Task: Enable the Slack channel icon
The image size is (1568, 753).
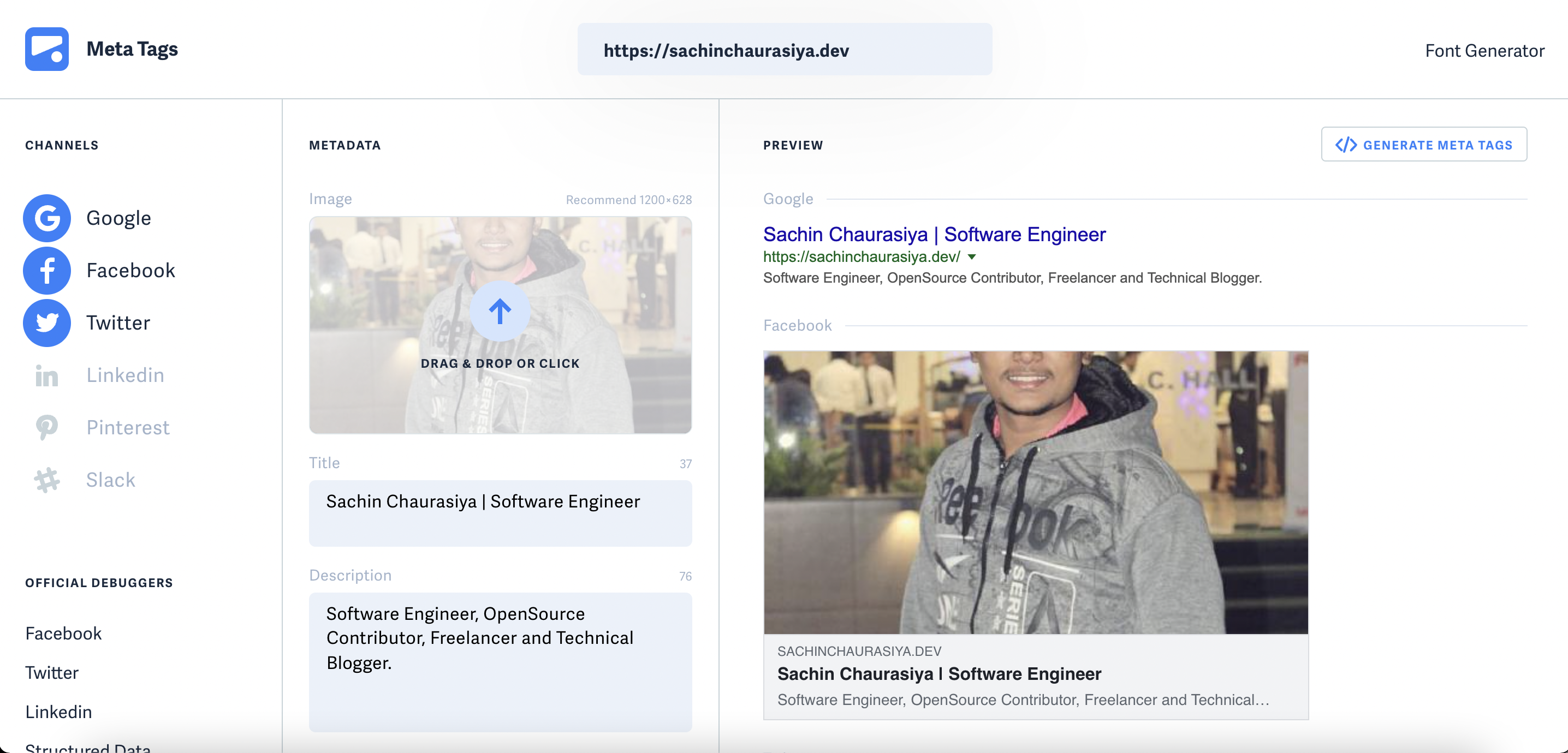Action: pos(47,480)
